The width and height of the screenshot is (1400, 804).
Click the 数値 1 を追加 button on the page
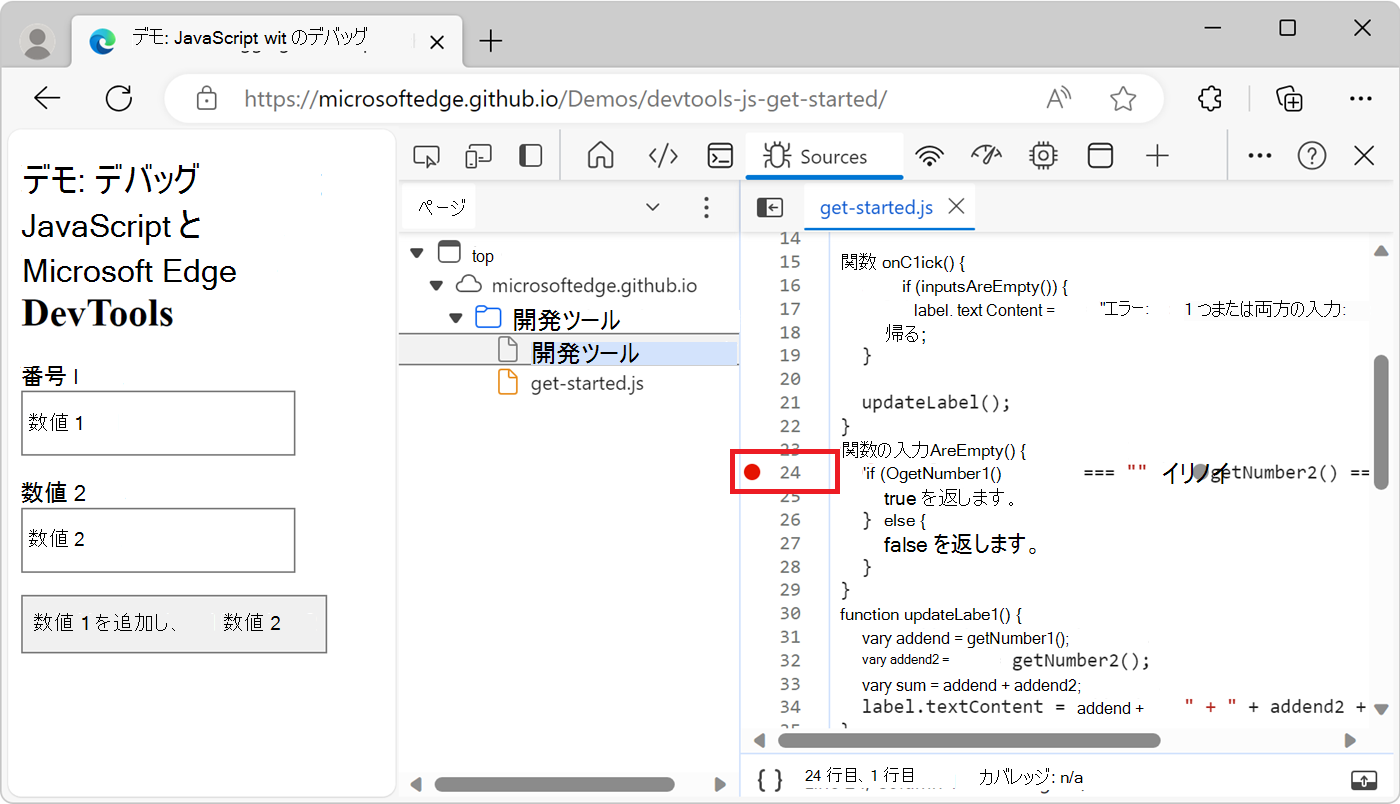click(x=174, y=624)
